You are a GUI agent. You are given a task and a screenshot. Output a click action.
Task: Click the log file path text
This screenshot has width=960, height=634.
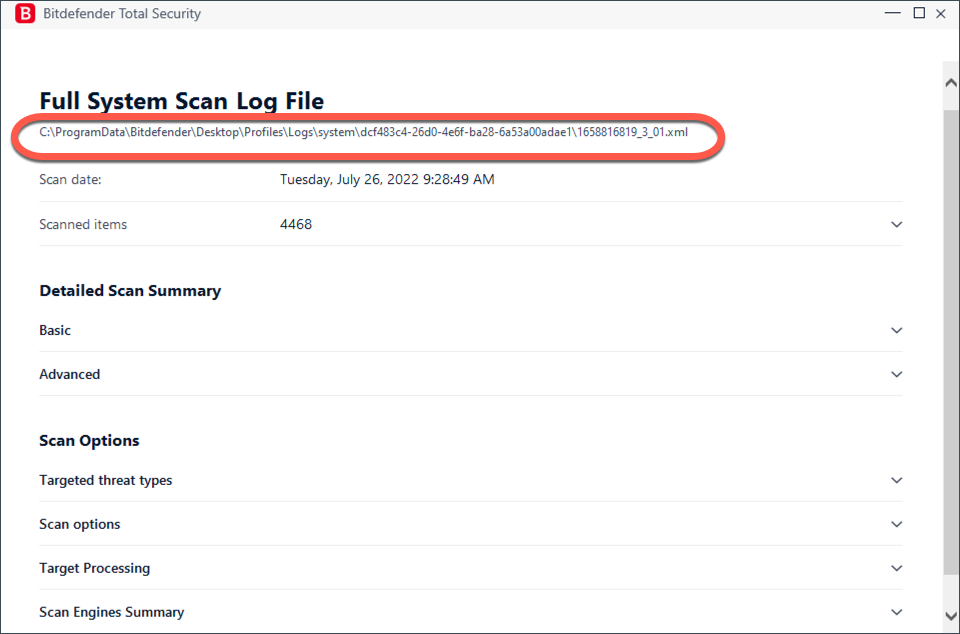(x=364, y=132)
